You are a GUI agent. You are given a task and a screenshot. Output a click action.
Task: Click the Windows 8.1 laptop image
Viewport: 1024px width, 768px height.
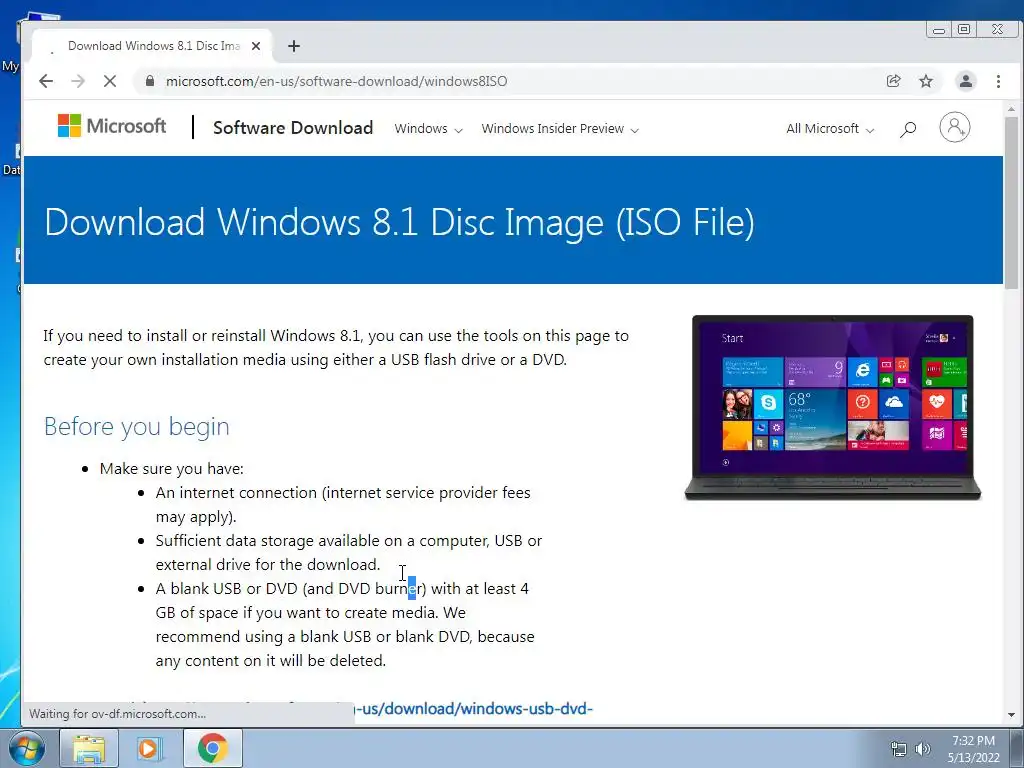(833, 408)
